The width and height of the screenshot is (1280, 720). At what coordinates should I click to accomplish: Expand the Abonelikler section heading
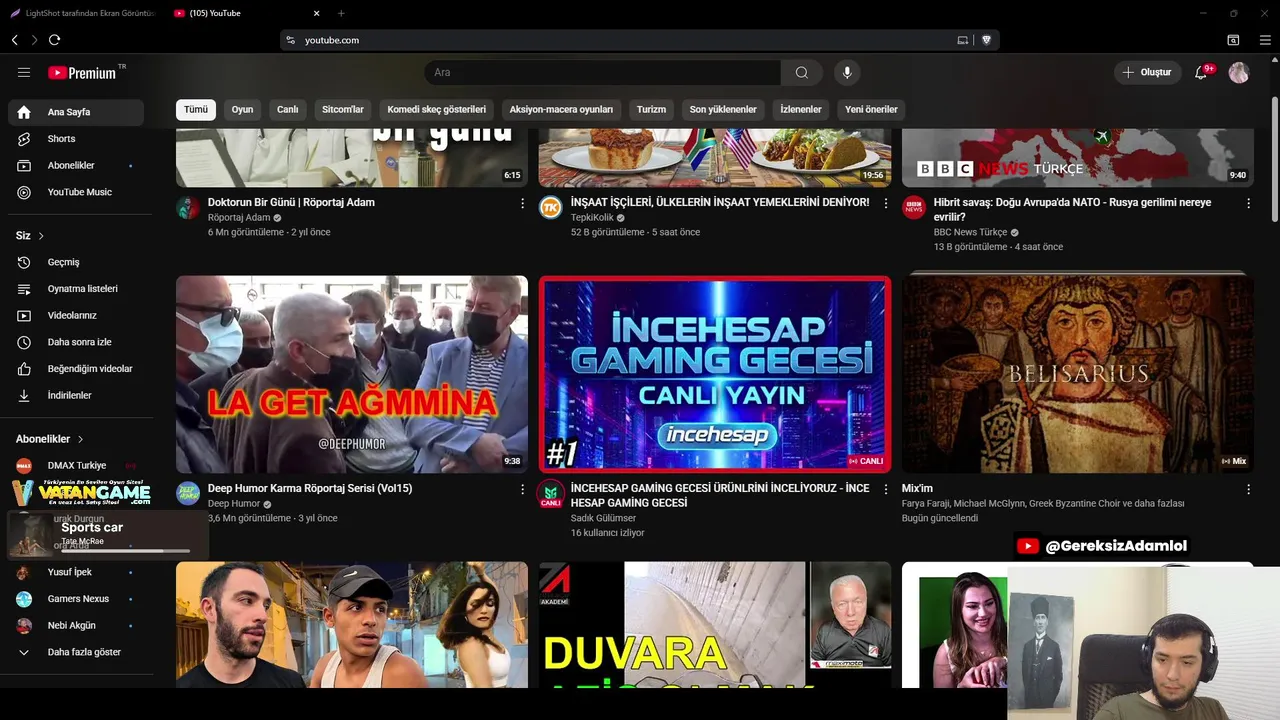click(x=50, y=439)
